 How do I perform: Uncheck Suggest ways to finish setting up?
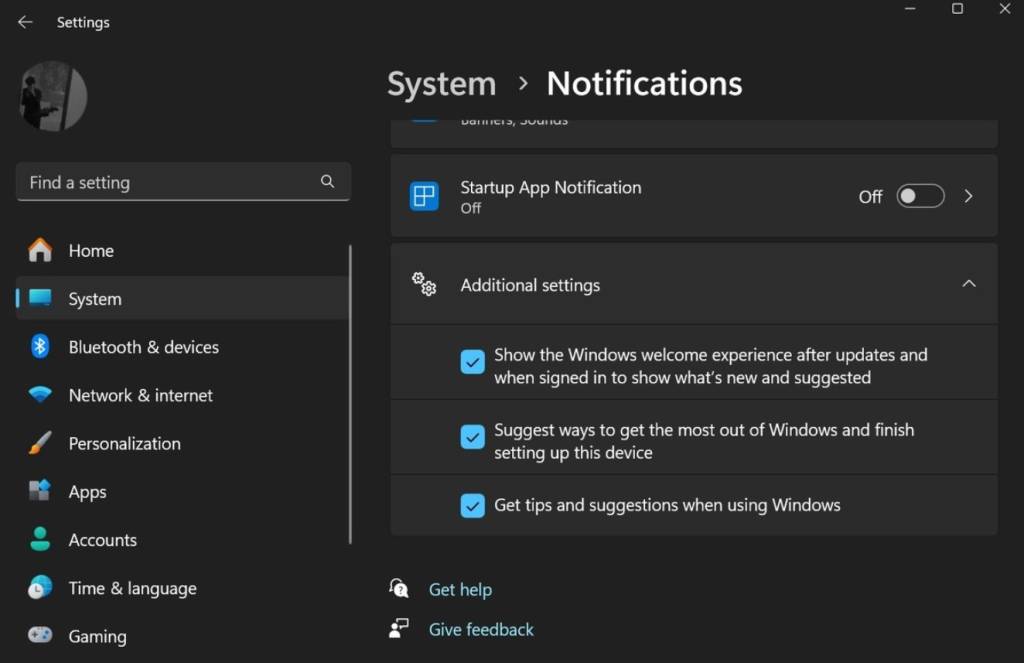pyautogui.click(x=473, y=437)
